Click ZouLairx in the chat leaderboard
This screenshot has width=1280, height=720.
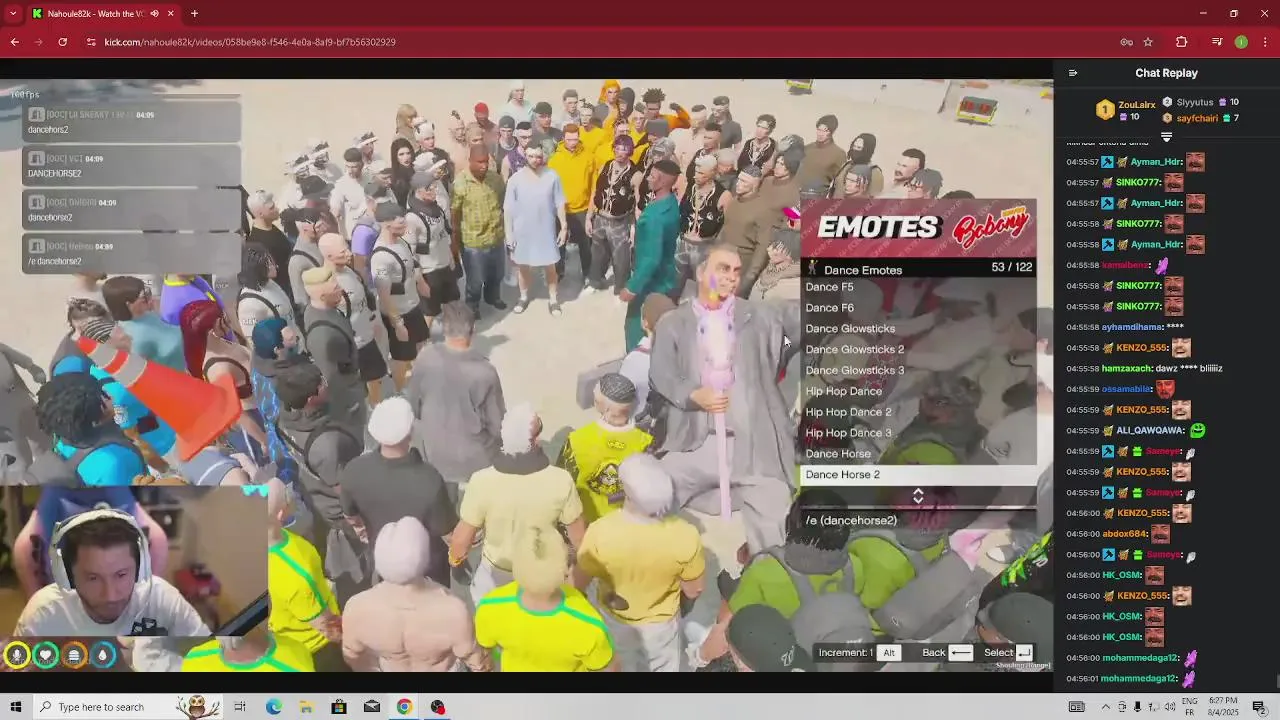1136,104
